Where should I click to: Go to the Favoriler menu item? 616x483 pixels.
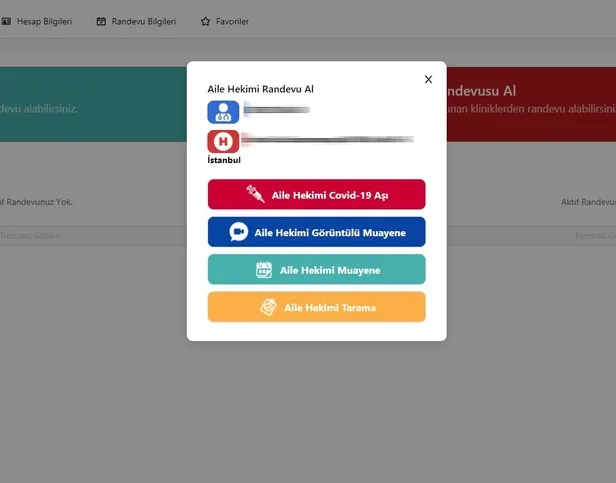pos(232,21)
